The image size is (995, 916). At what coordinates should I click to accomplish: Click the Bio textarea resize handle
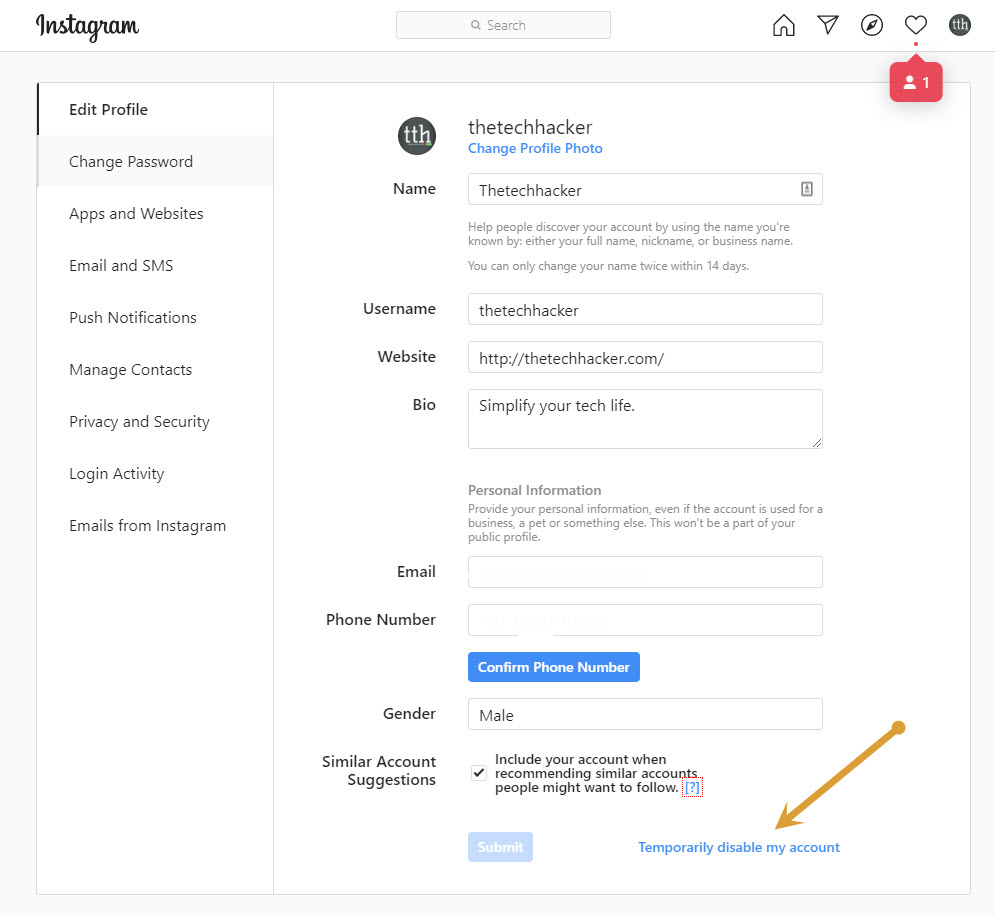pos(817,443)
